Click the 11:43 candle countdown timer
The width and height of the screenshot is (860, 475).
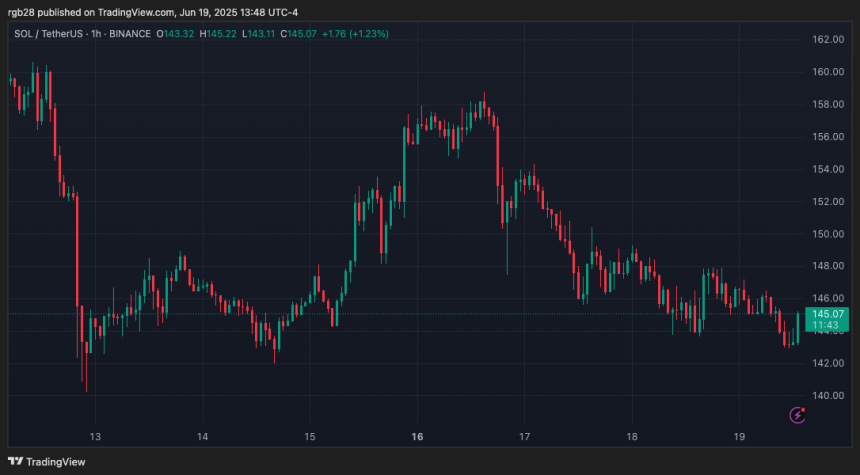point(825,325)
